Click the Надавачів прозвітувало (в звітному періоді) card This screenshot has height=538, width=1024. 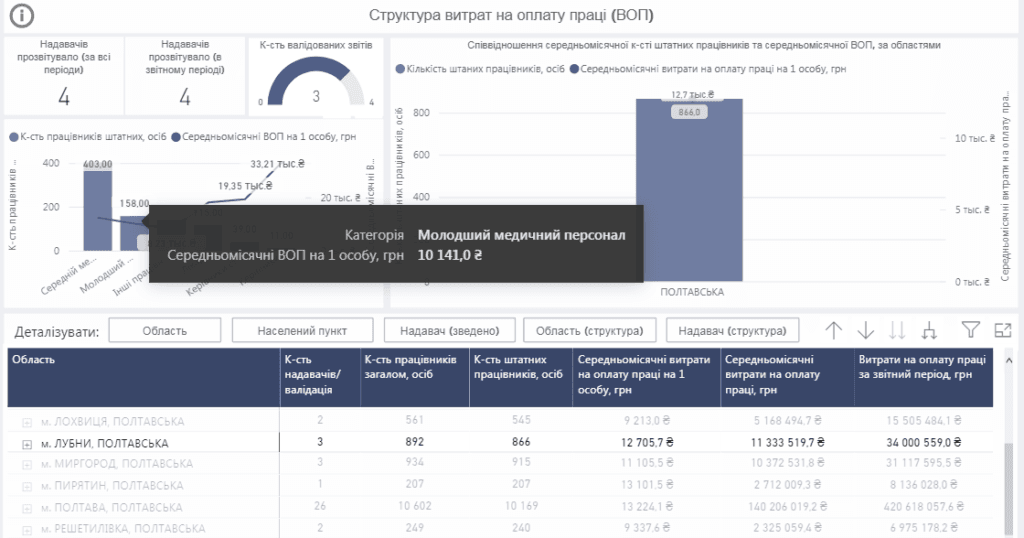click(x=185, y=75)
